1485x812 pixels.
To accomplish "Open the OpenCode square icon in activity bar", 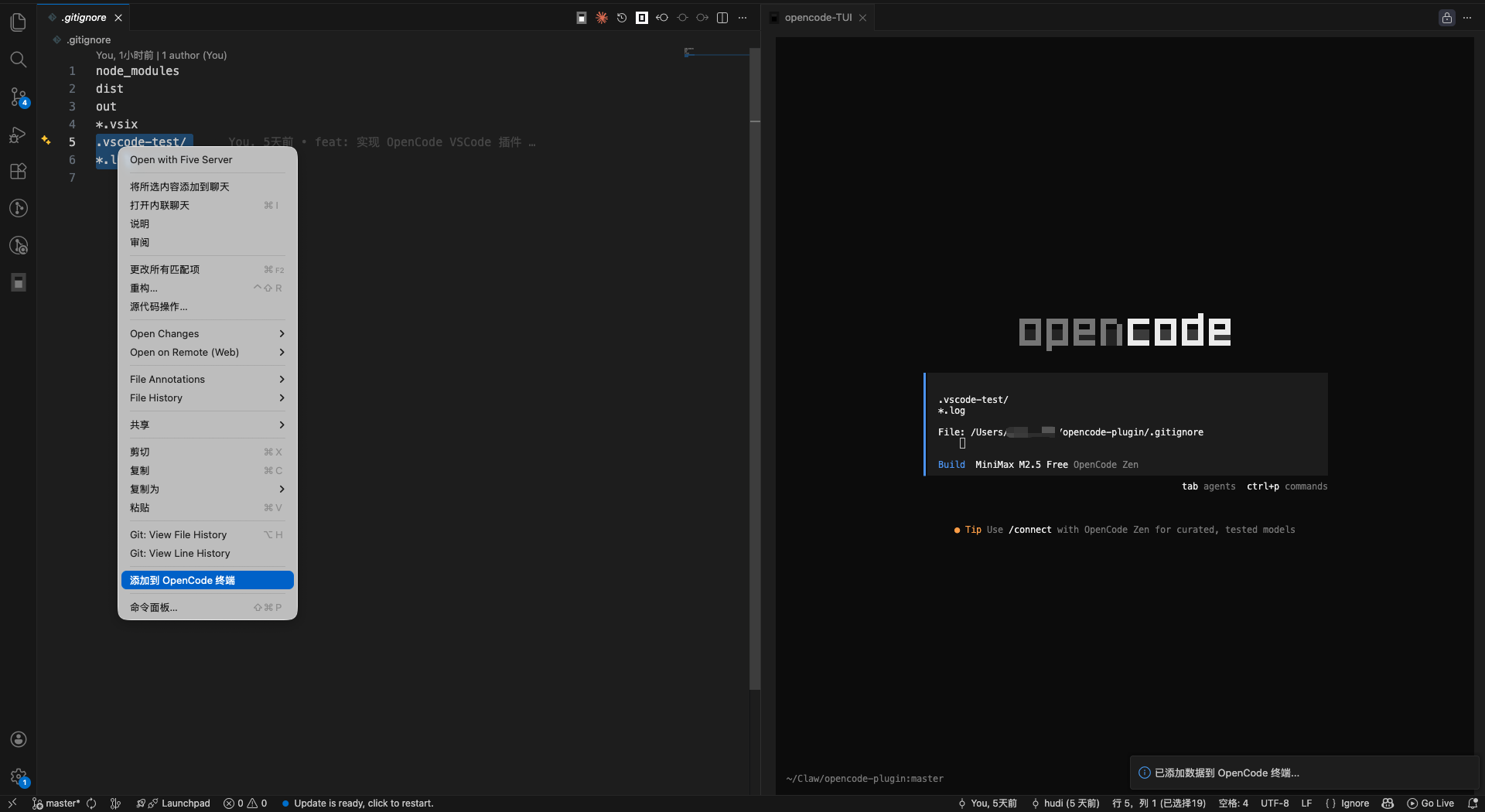I will pos(19,282).
